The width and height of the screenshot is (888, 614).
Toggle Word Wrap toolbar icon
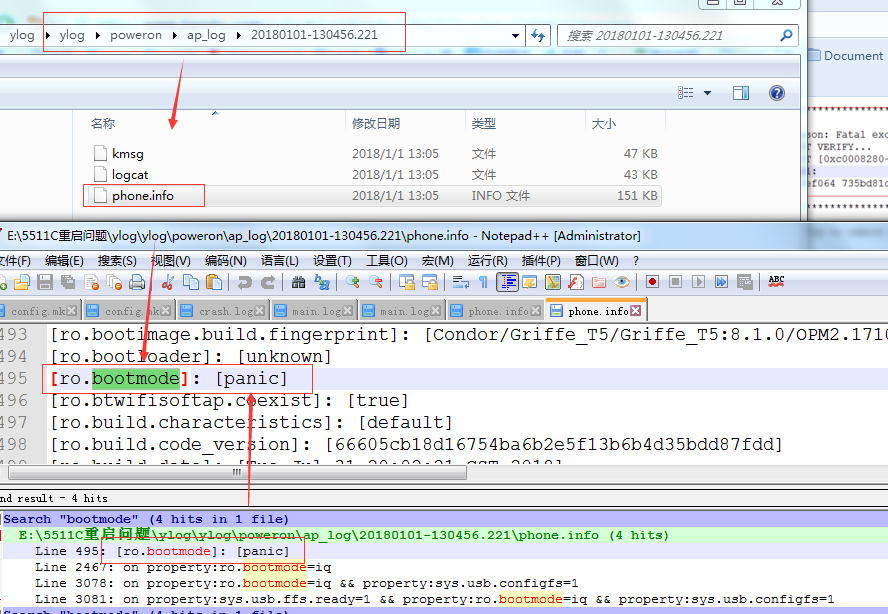click(x=460, y=282)
